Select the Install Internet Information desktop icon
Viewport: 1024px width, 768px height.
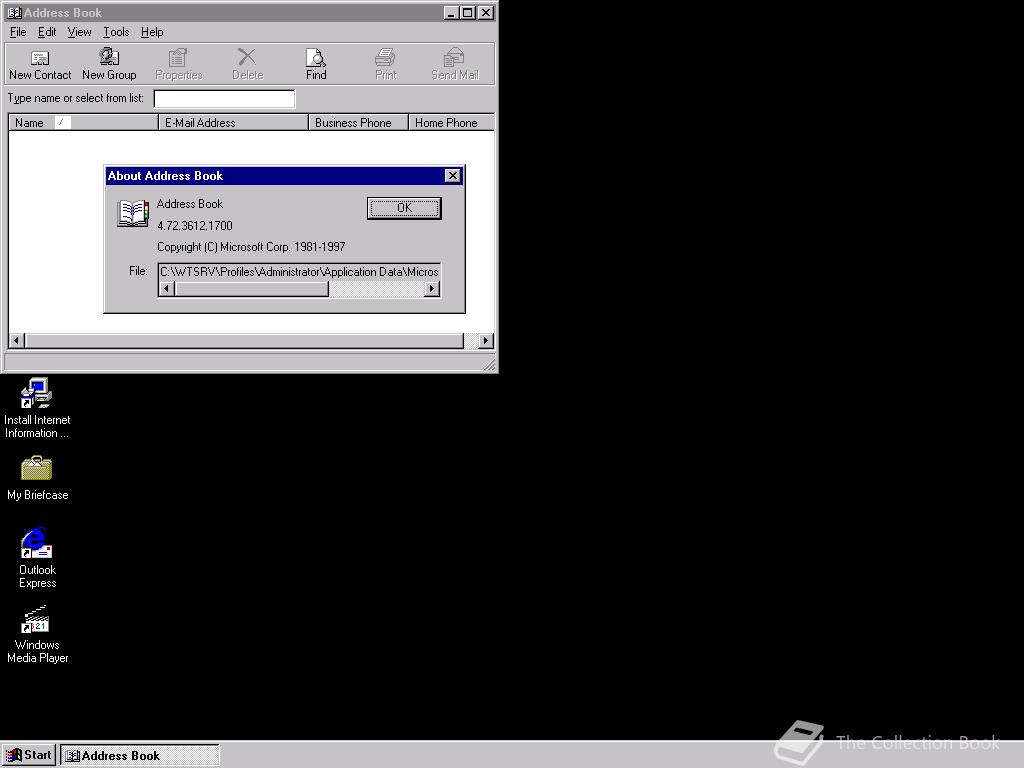pos(37,408)
